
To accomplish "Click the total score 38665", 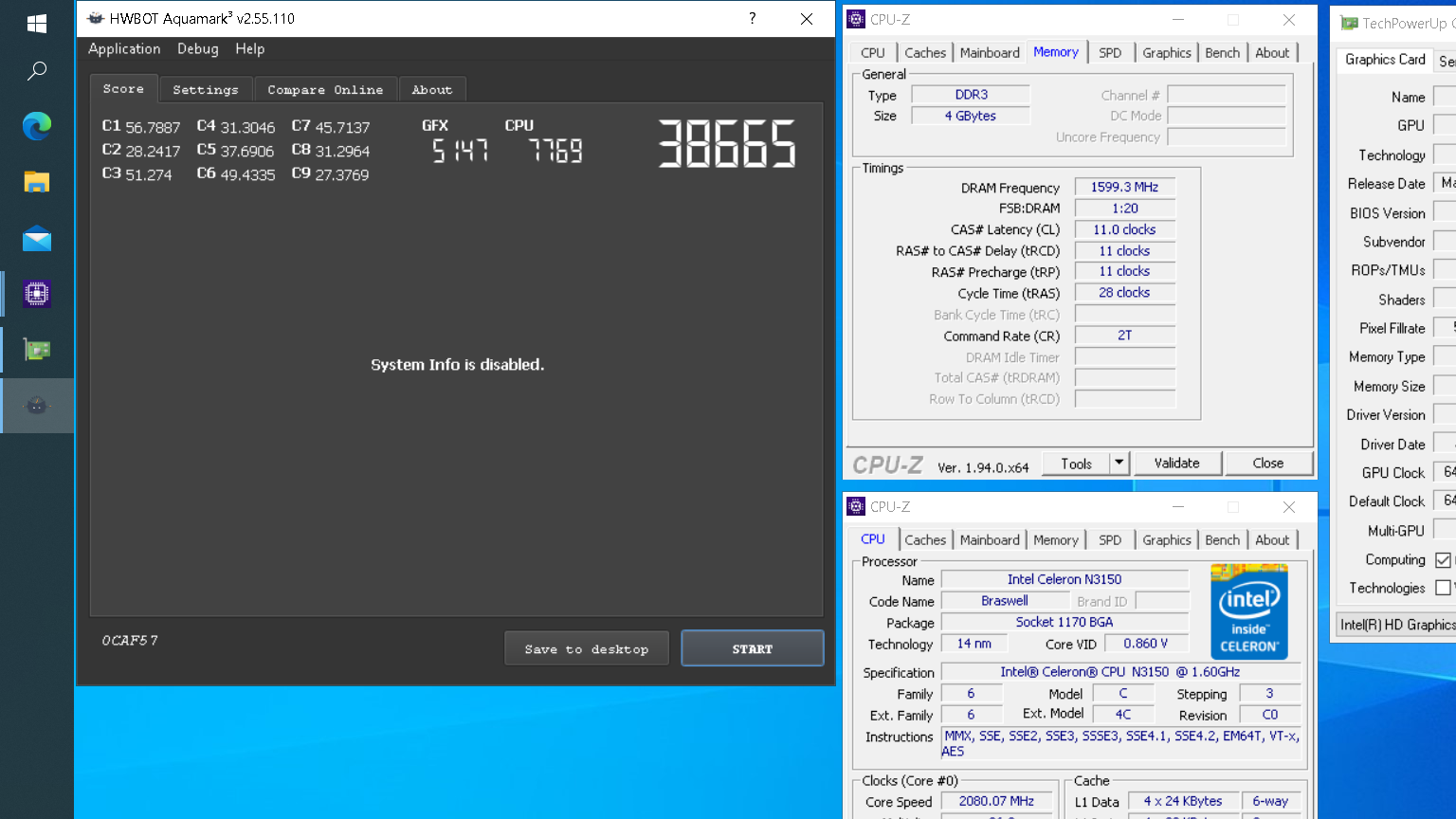I will click(727, 144).
